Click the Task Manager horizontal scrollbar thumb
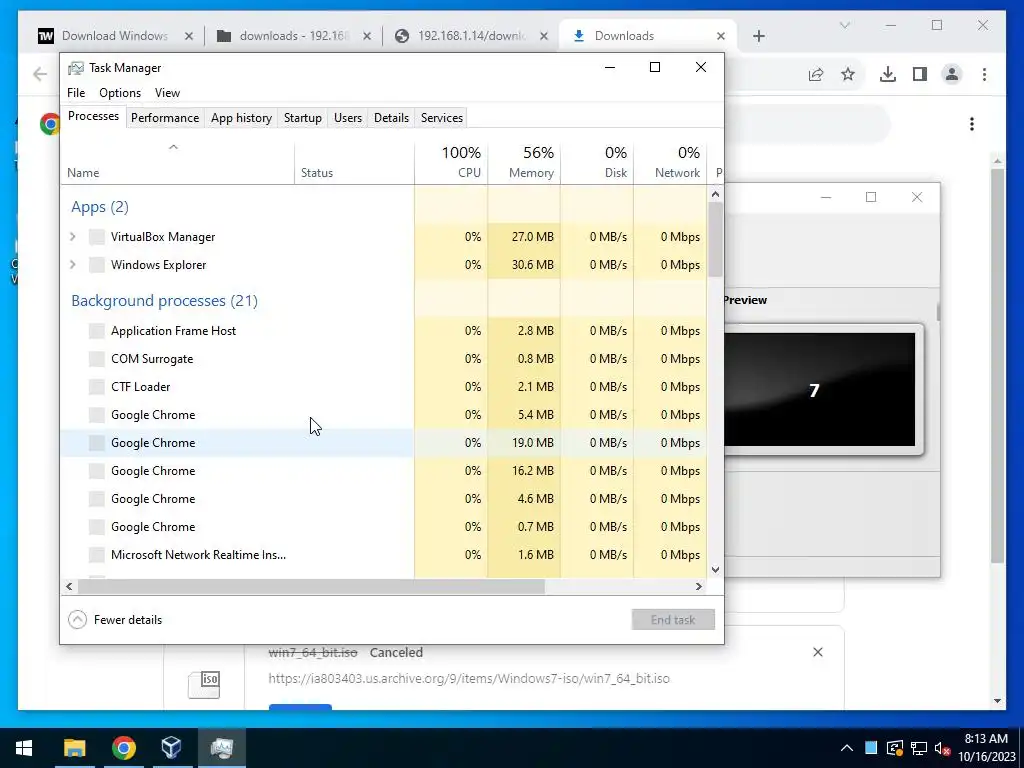This screenshot has width=1024, height=768. [311, 586]
